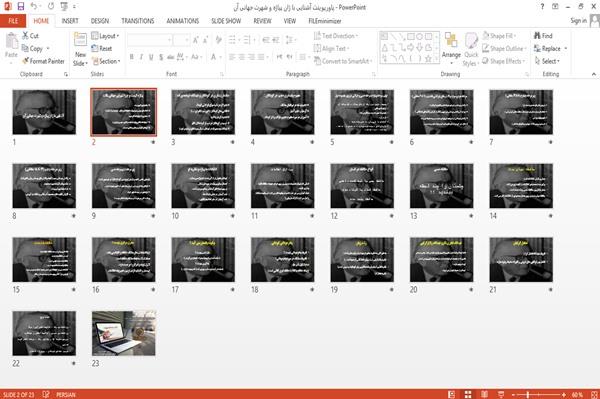Align text left icon
Image resolution: width=600 pixels, height=399 pixels.
[x=232, y=57]
